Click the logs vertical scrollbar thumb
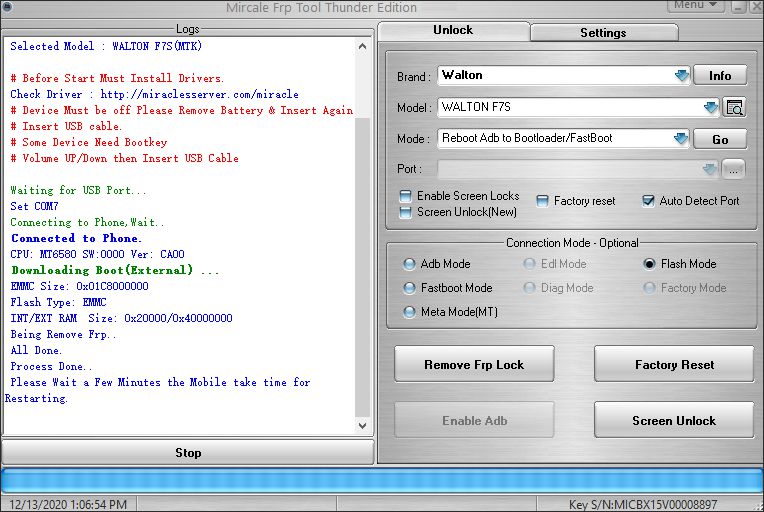This screenshot has width=764, height=512. [x=363, y=267]
